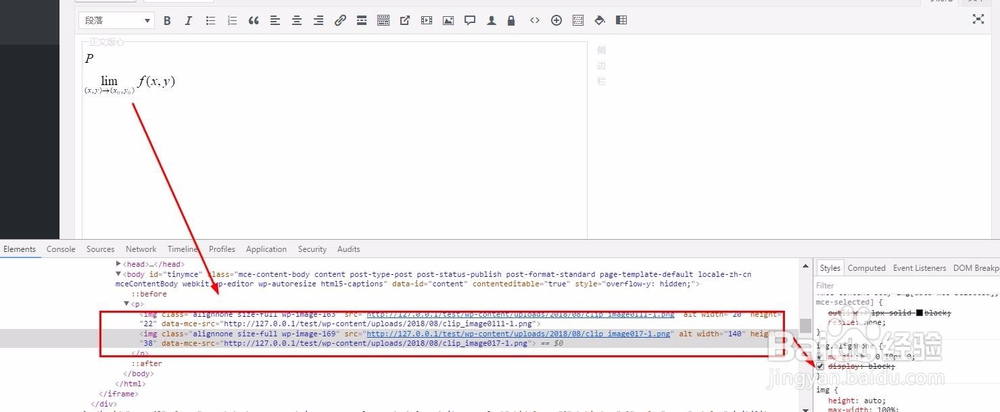Expand the head element node

(x=119, y=263)
